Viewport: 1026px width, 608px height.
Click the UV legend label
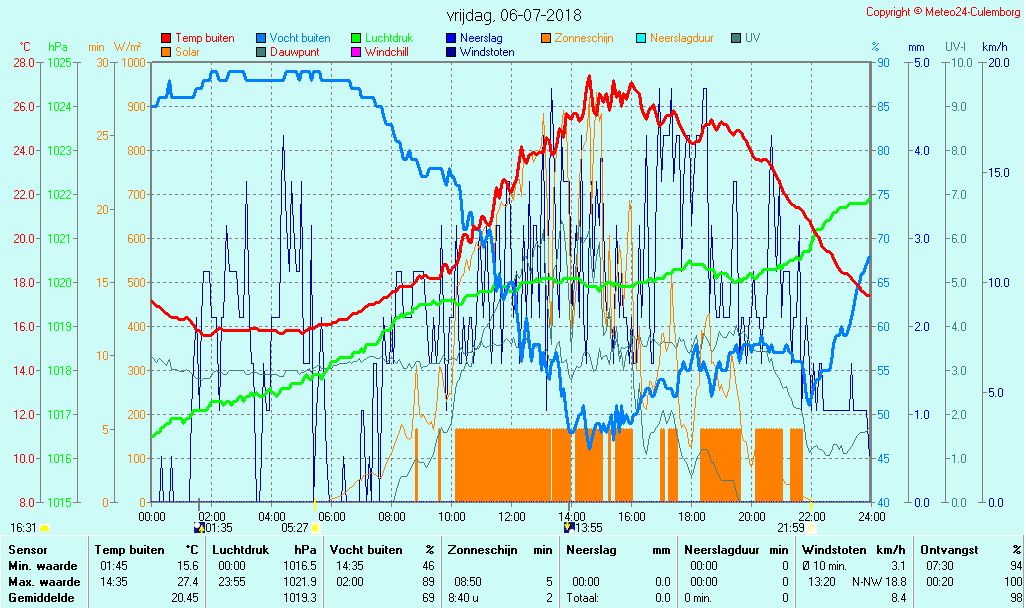pos(752,38)
